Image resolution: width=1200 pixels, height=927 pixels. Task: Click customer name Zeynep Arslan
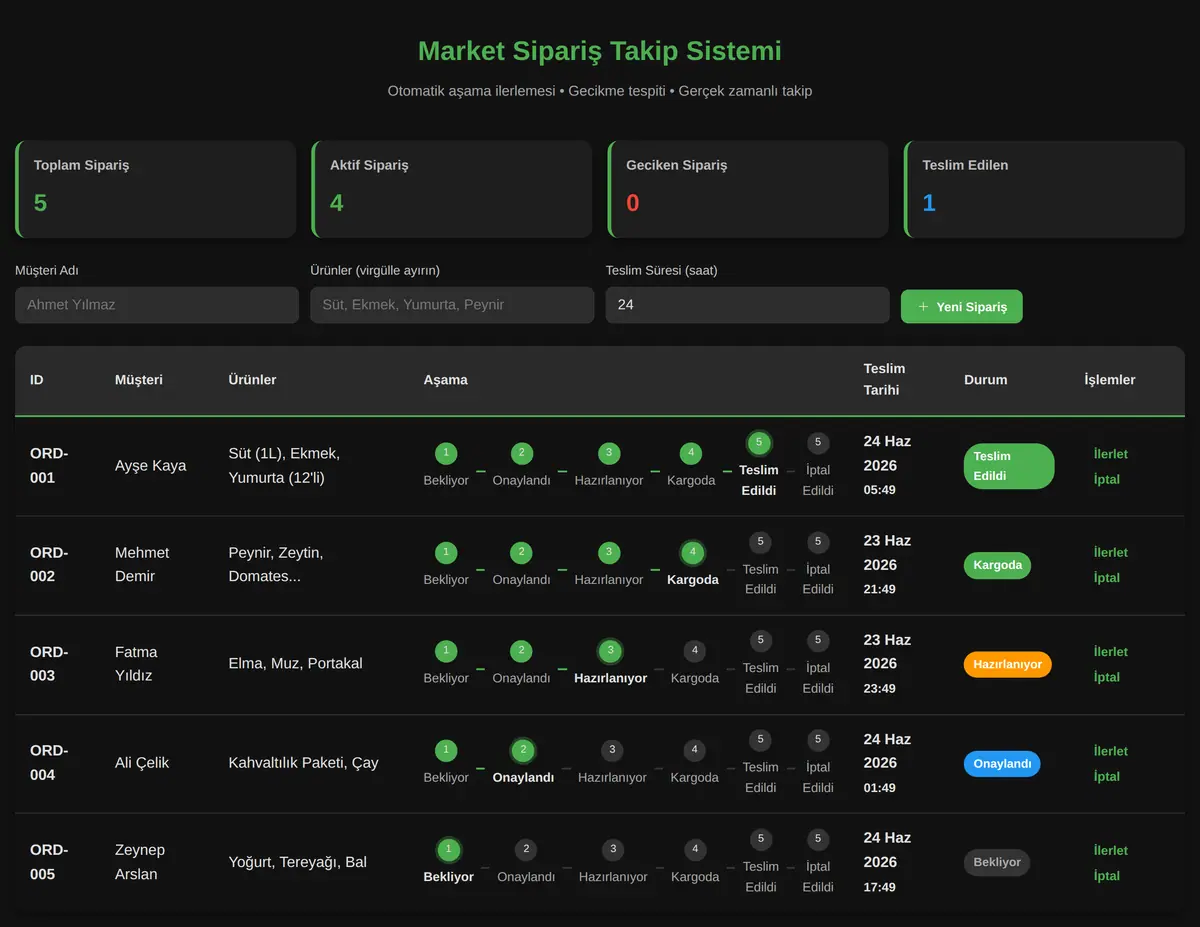pyautogui.click(x=140, y=862)
